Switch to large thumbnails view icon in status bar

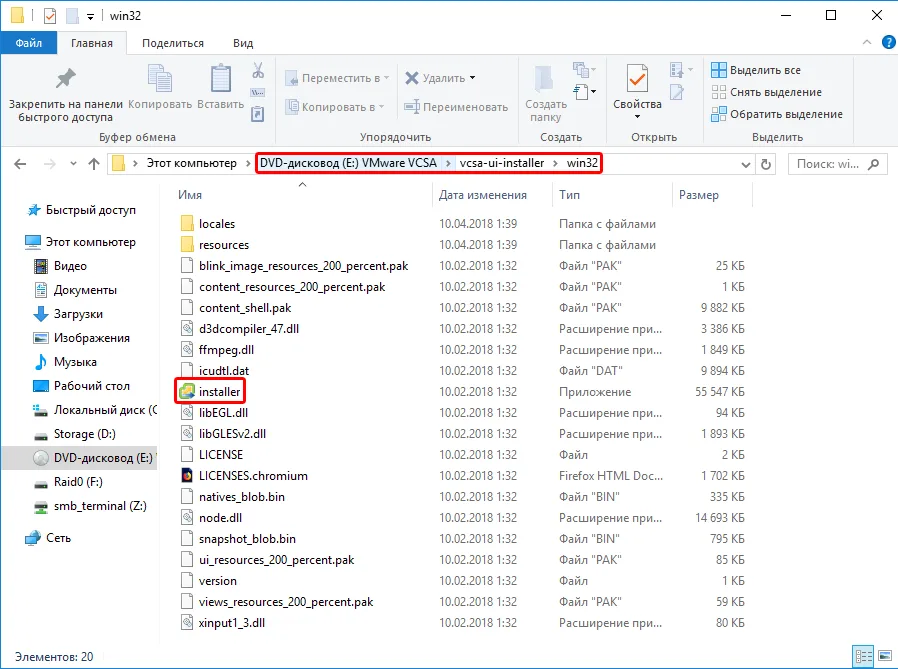885,655
